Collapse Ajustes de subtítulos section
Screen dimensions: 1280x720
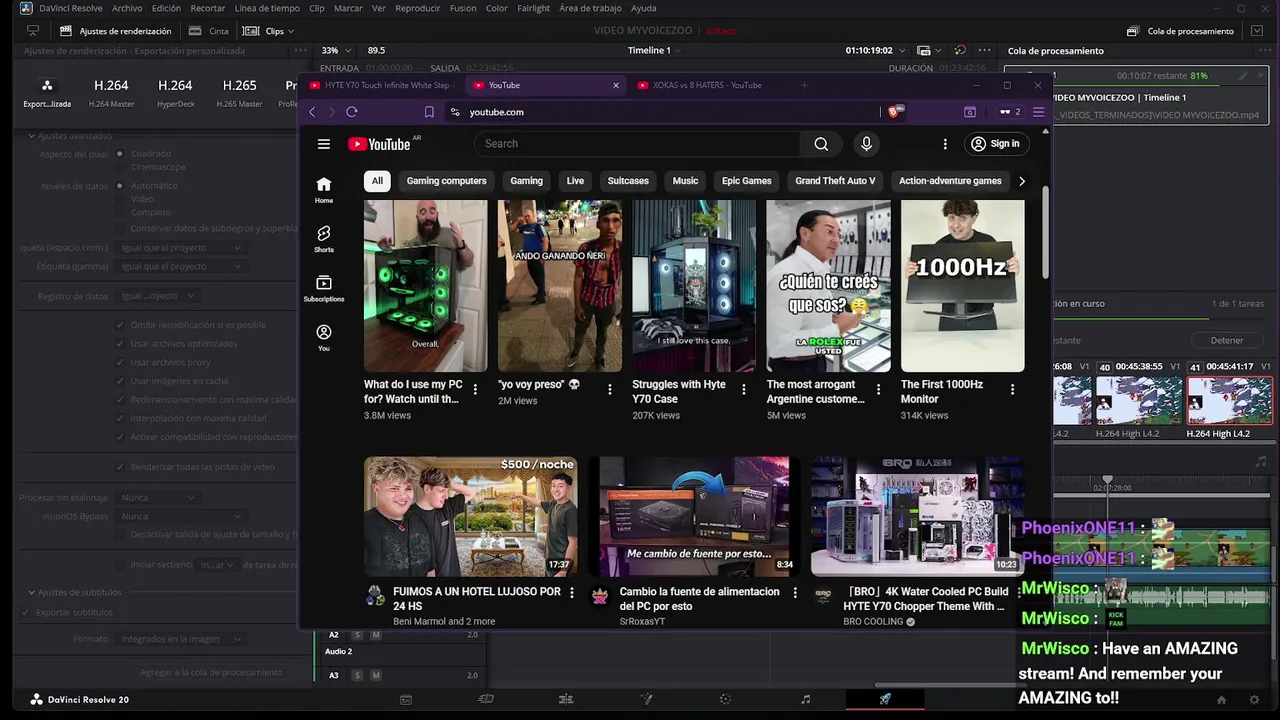click(31, 592)
